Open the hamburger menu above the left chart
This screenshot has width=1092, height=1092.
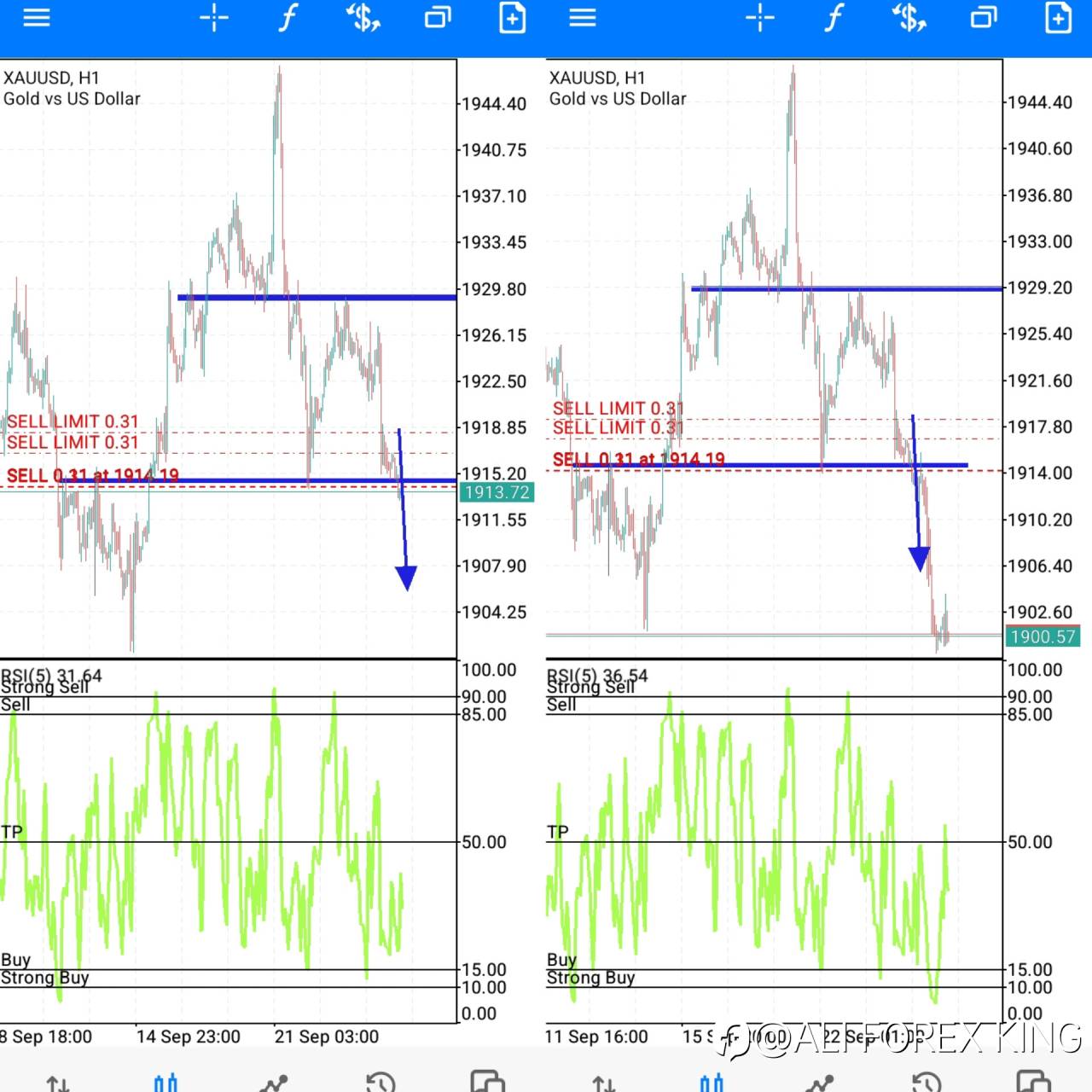(37, 18)
